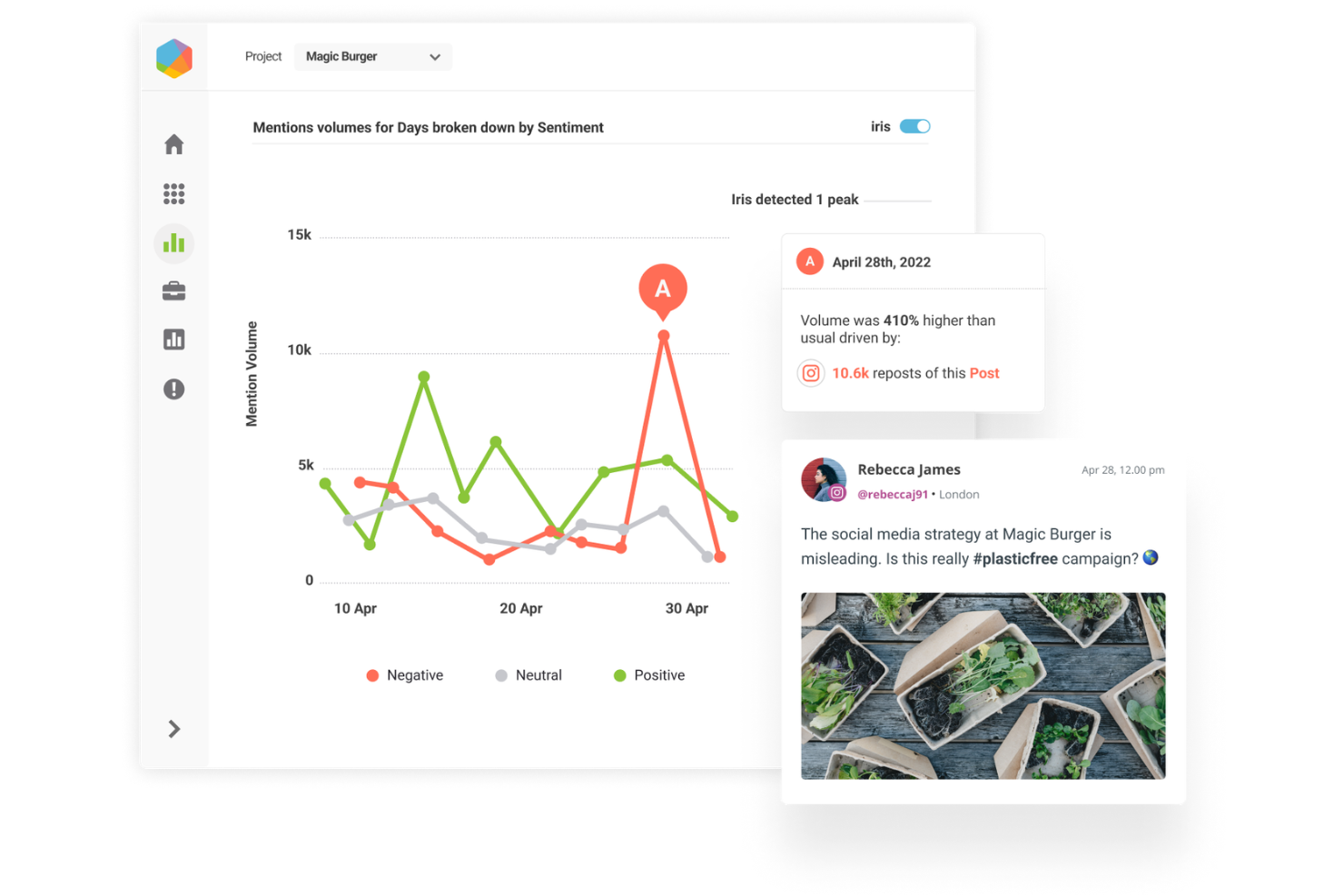Open the Post link in the peak insight
The height and width of the screenshot is (896, 1344).
984,372
